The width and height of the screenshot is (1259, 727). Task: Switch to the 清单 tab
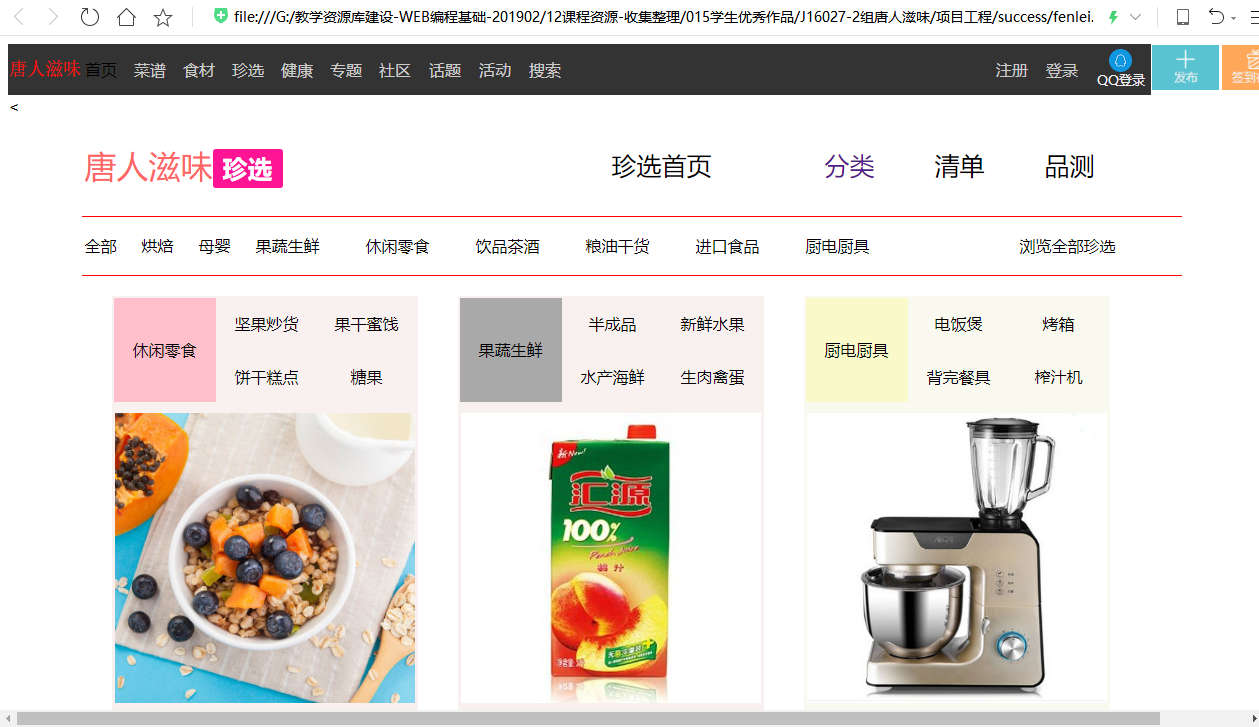coord(959,166)
